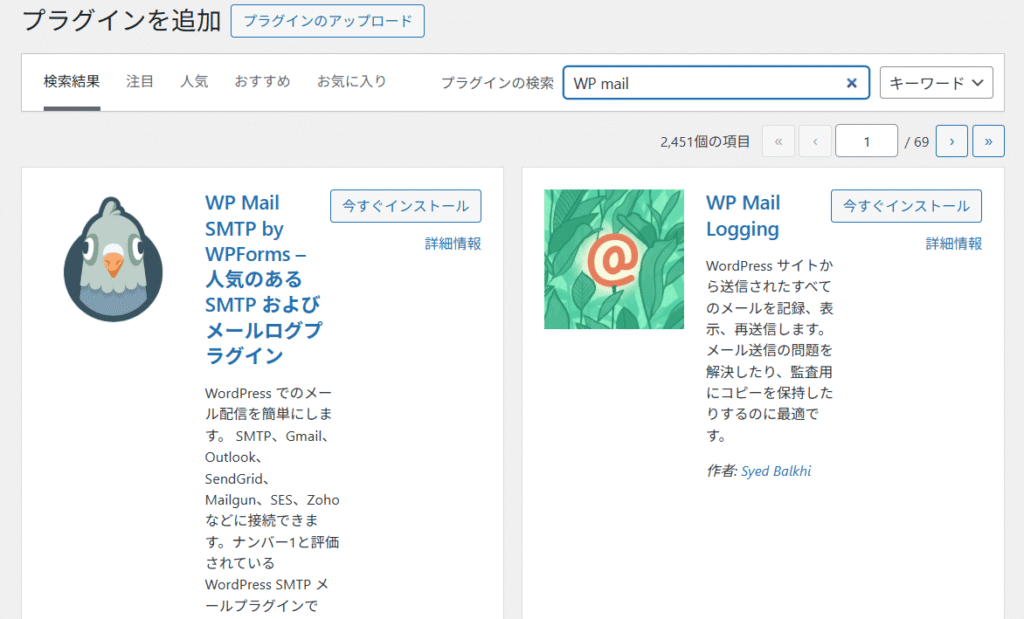Switch to the 注目 tab

(x=140, y=82)
